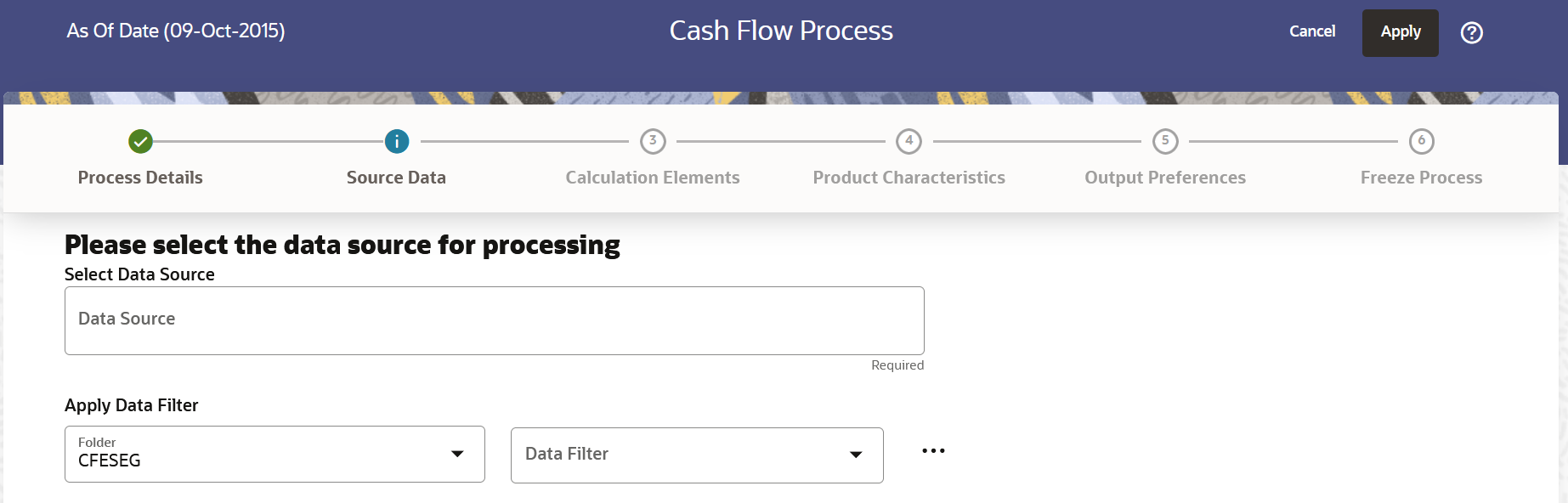
Task: Switch to the Process Details step
Action: click(x=140, y=177)
